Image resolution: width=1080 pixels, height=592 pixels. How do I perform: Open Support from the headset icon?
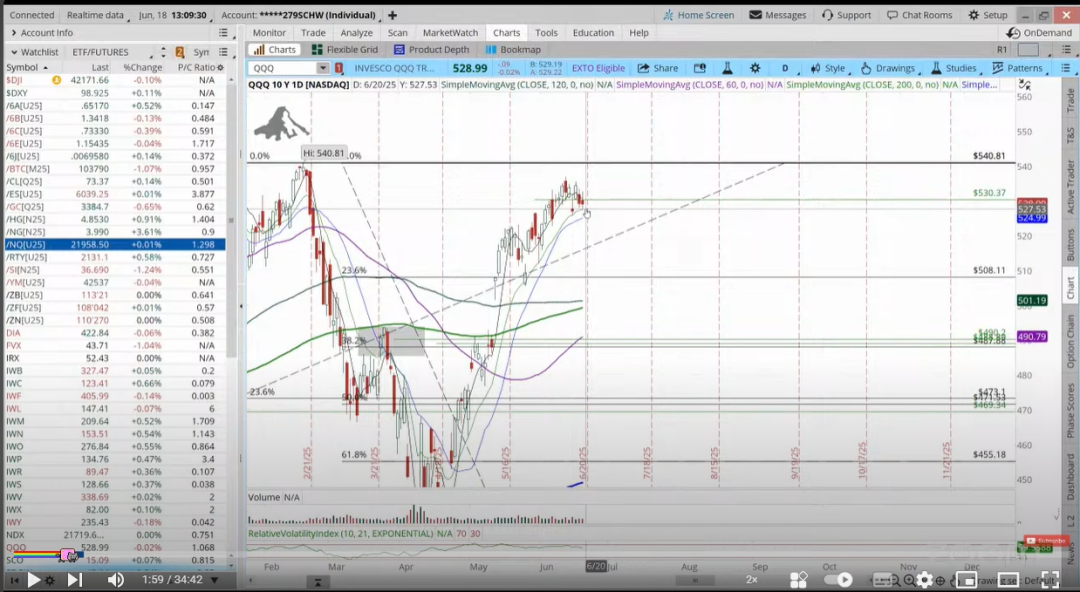click(847, 14)
